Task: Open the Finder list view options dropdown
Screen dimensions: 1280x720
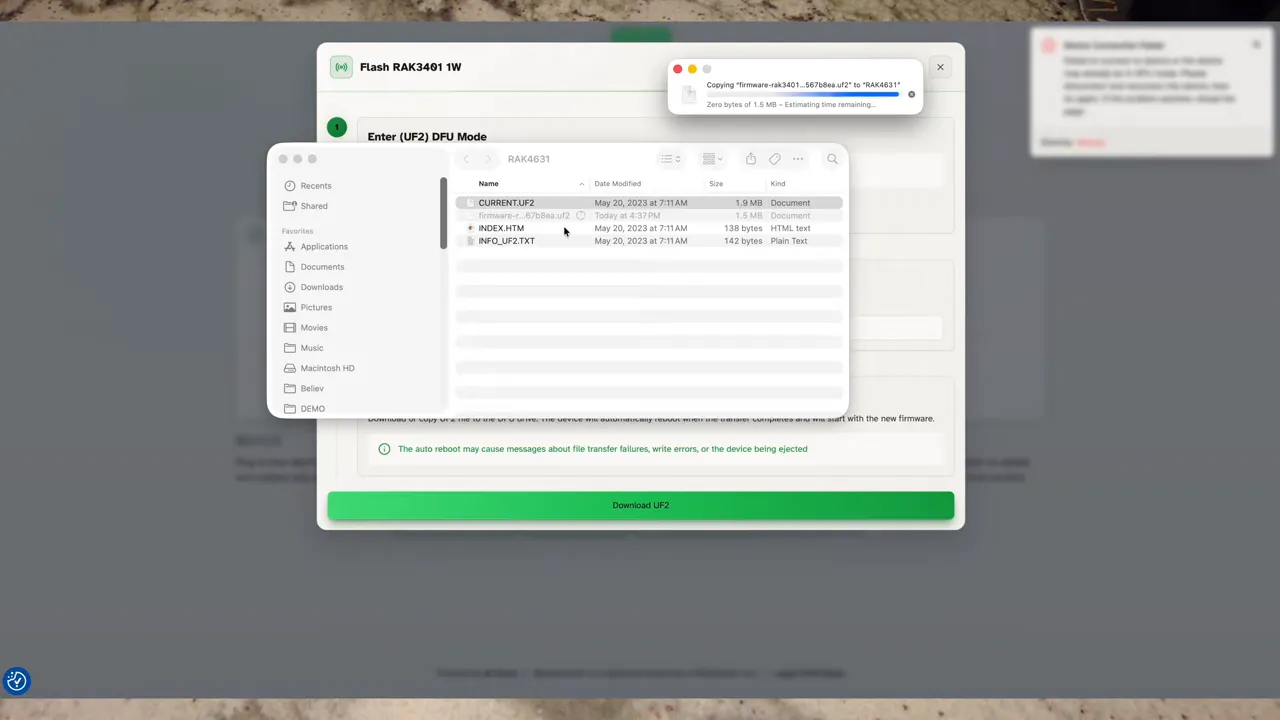Action: pos(671,159)
